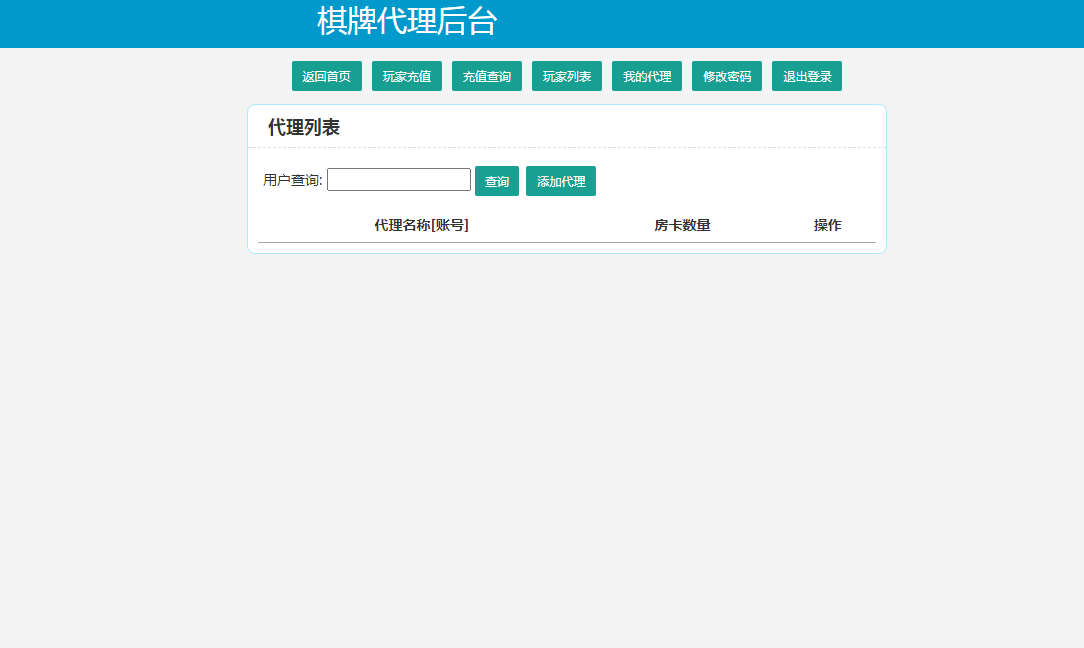Screen dimensions: 1084x648
Task: Open the 玩家充值 player recharge page
Action: (x=406, y=75)
